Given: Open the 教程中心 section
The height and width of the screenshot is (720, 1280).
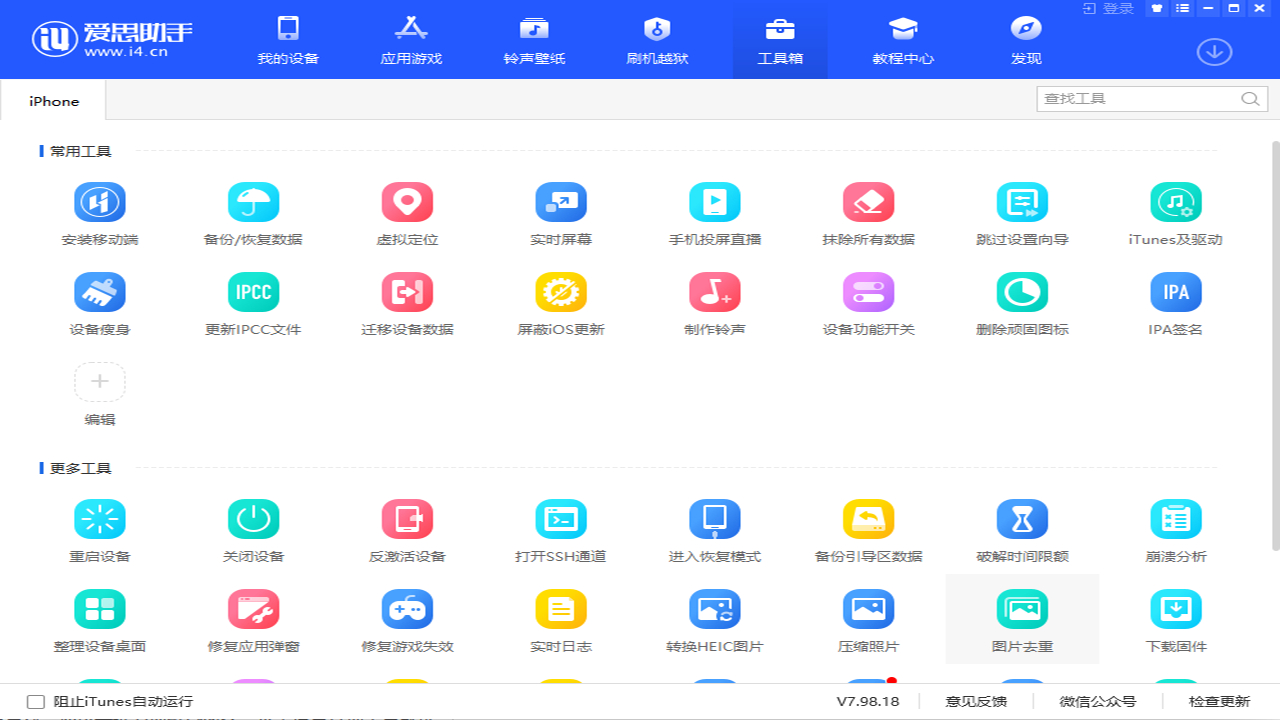Looking at the screenshot, I should click(902, 40).
